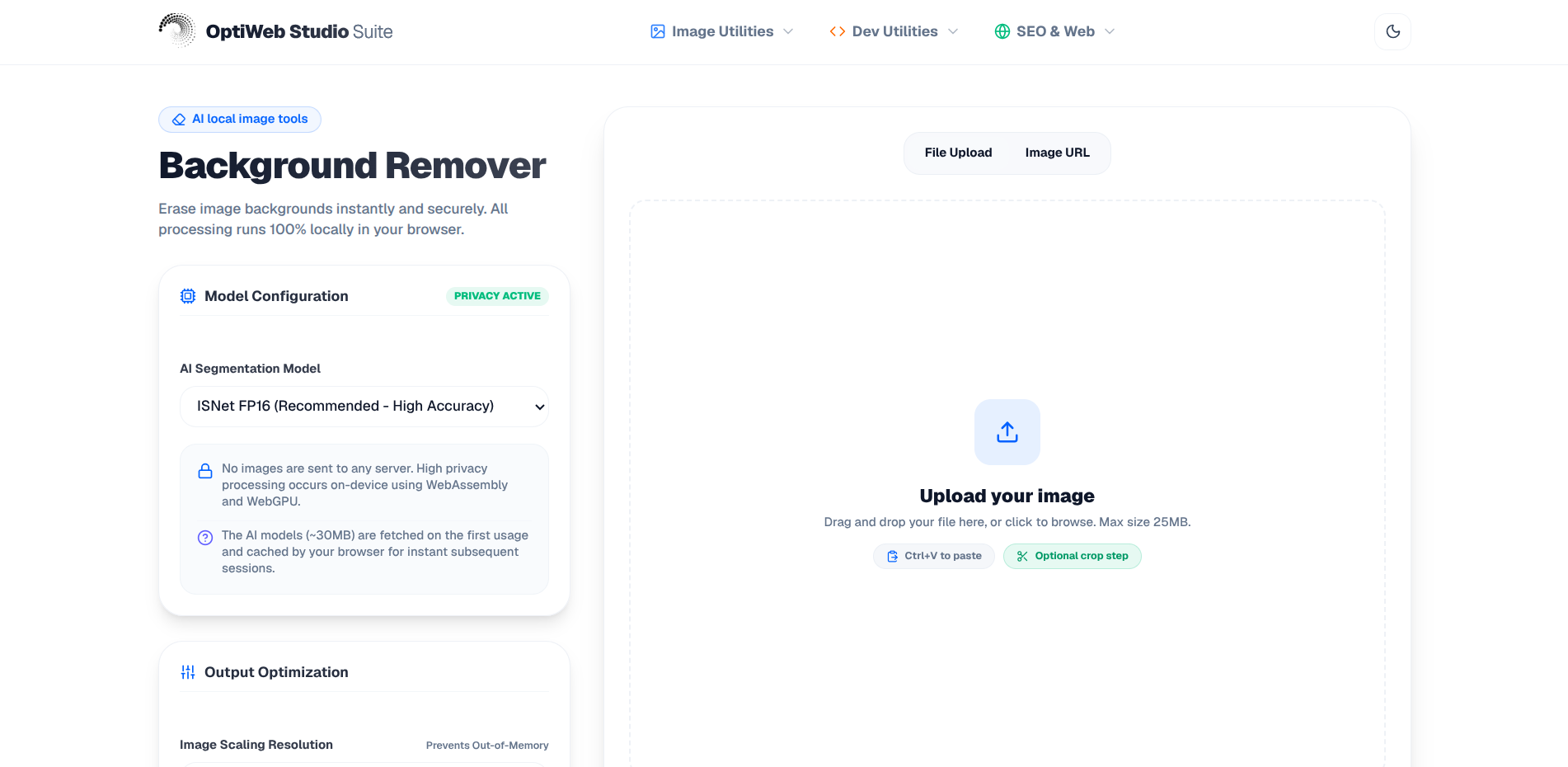Click the 'Erase image backgrounds instantly' description
The width and height of the screenshot is (1568, 767).
coord(333,219)
